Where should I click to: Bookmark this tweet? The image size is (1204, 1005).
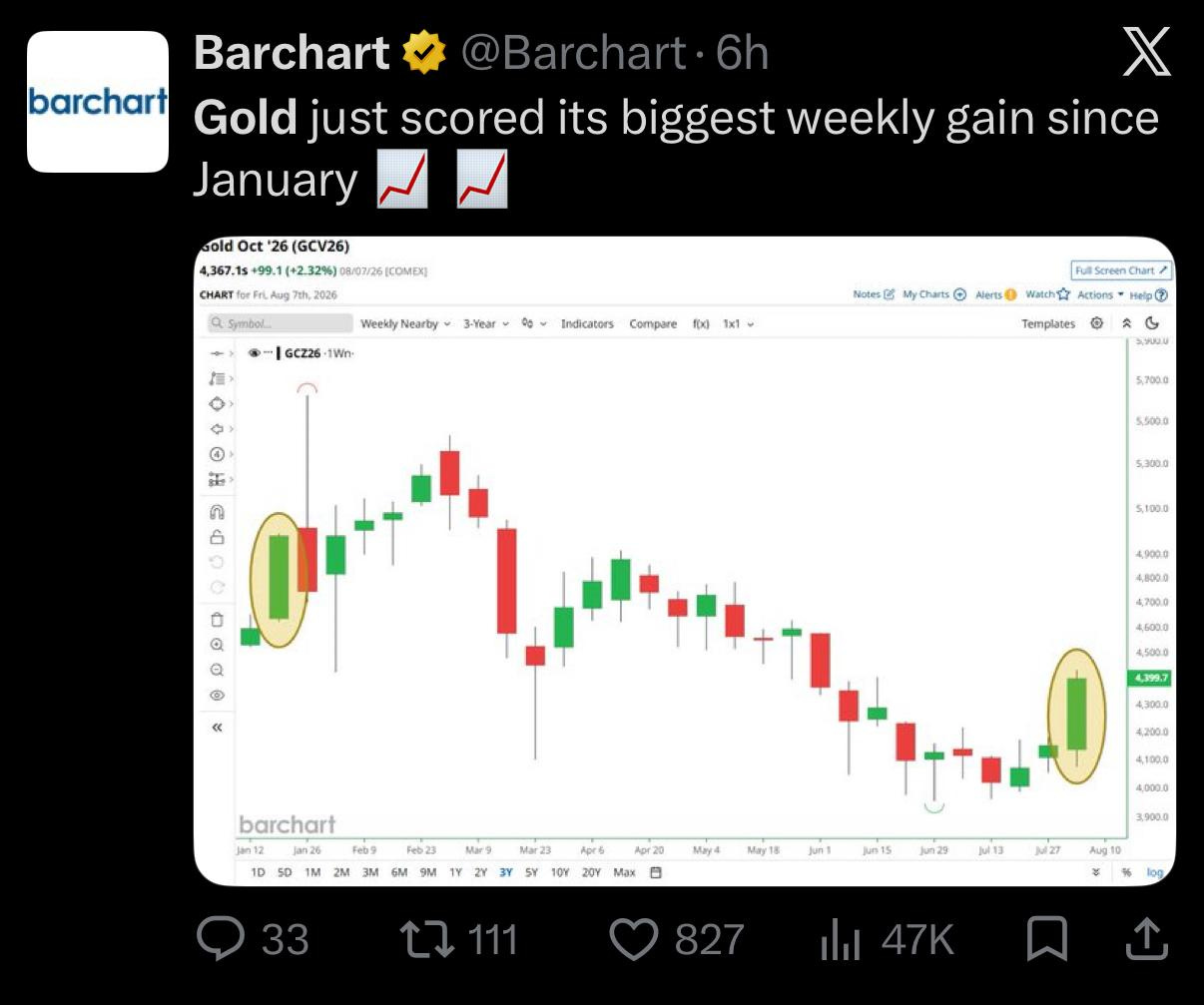point(1047,940)
